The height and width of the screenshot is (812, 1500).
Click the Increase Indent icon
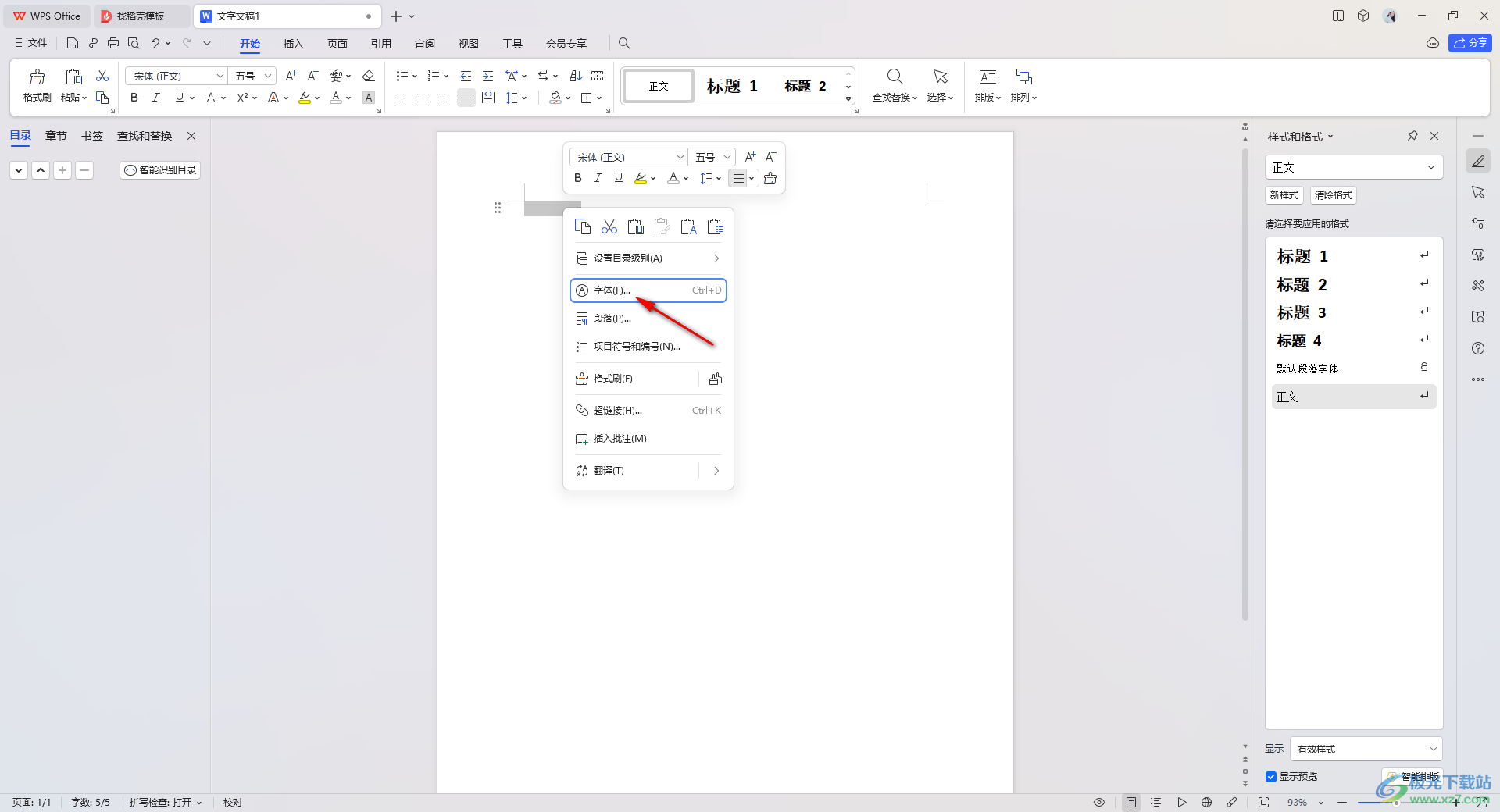(x=488, y=76)
